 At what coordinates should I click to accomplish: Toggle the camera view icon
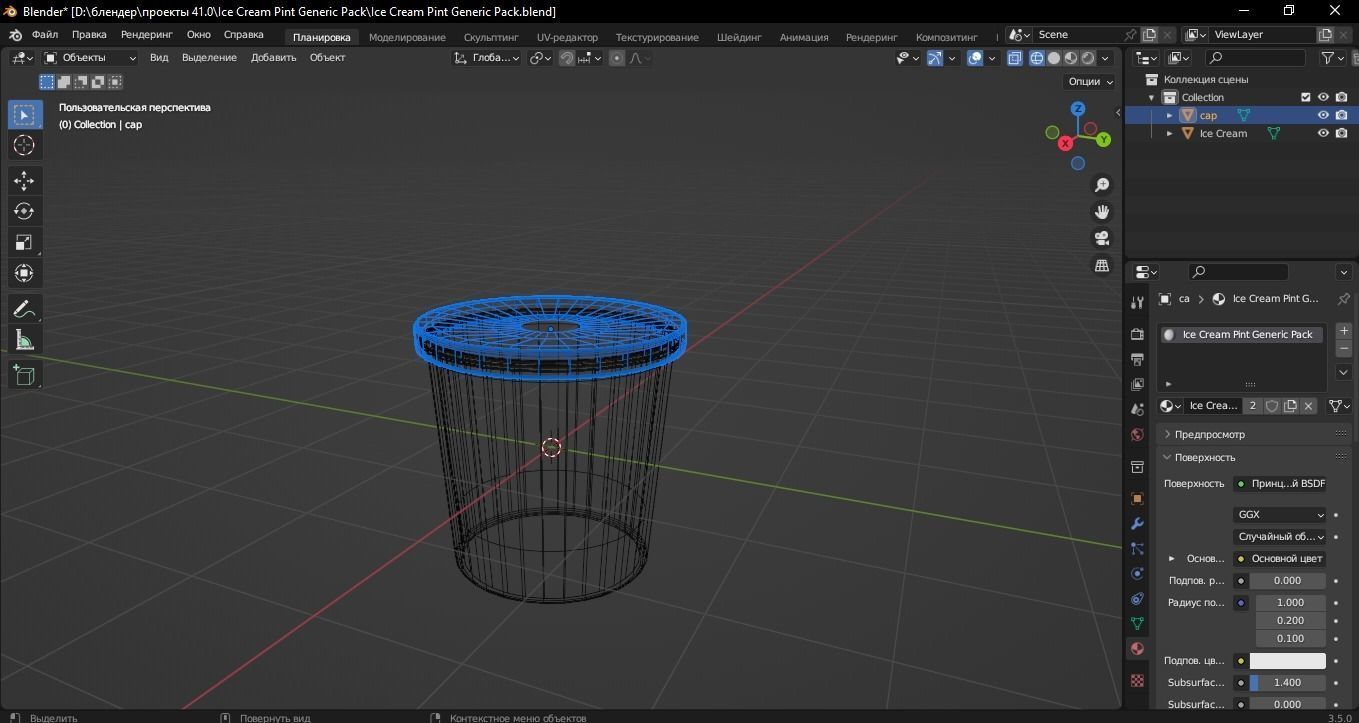tap(1102, 238)
